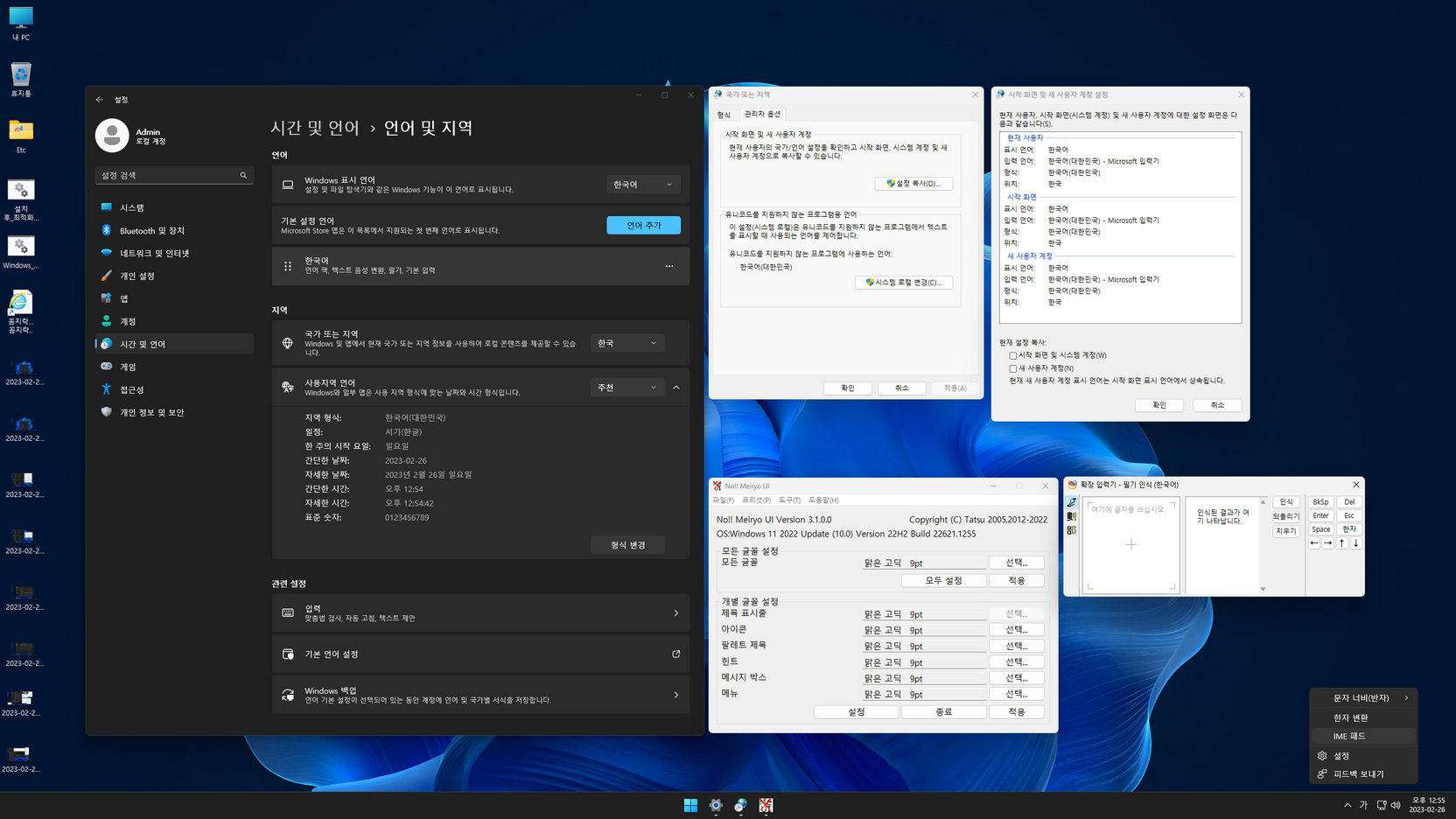
Task: Click the BkSp key in IME pad
Action: pos(1320,502)
